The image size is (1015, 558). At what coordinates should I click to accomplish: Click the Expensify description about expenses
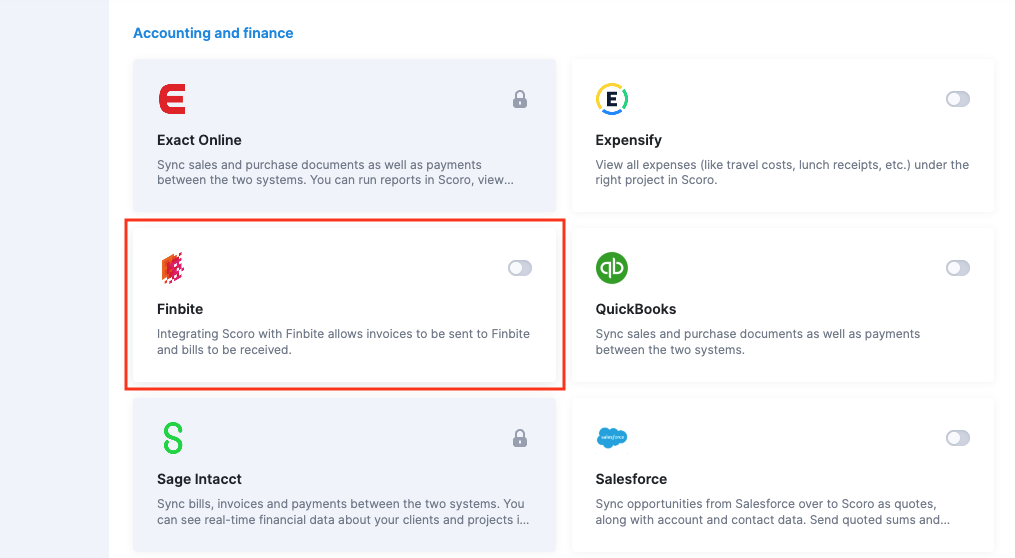coord(782,172)
